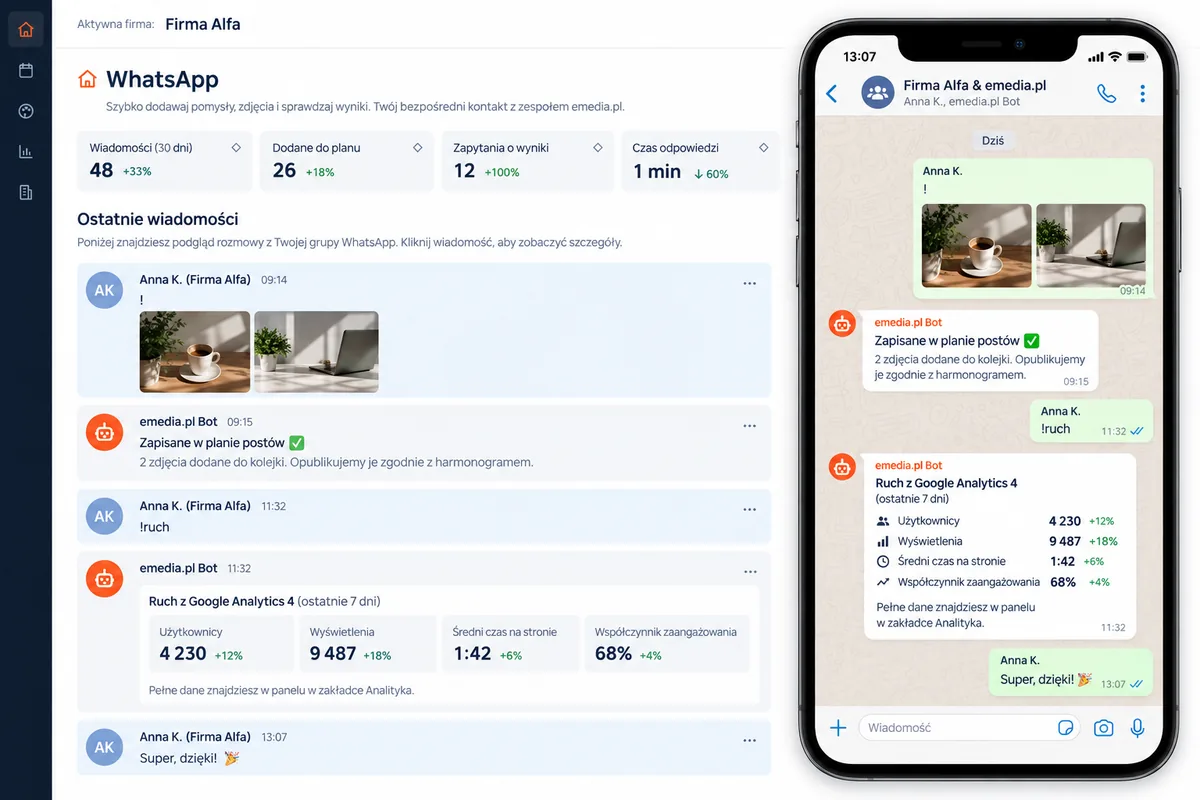The image size is (1200, 800).
Task: Tap bot avatar beside phone Google Analytics message
Action: click(842, 466)
